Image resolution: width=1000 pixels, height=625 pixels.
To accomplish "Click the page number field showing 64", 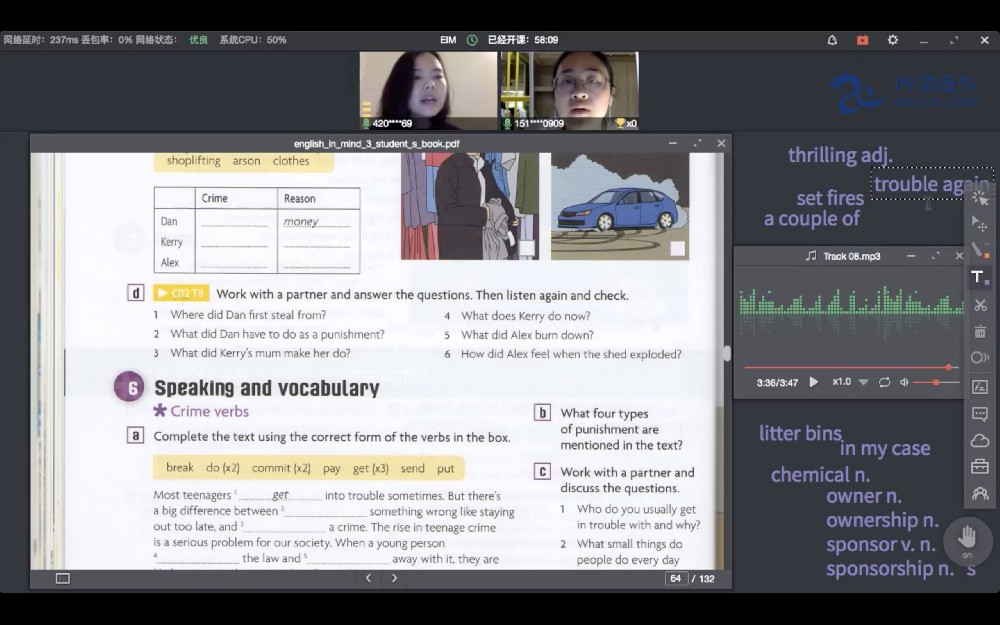I will 676,578.
